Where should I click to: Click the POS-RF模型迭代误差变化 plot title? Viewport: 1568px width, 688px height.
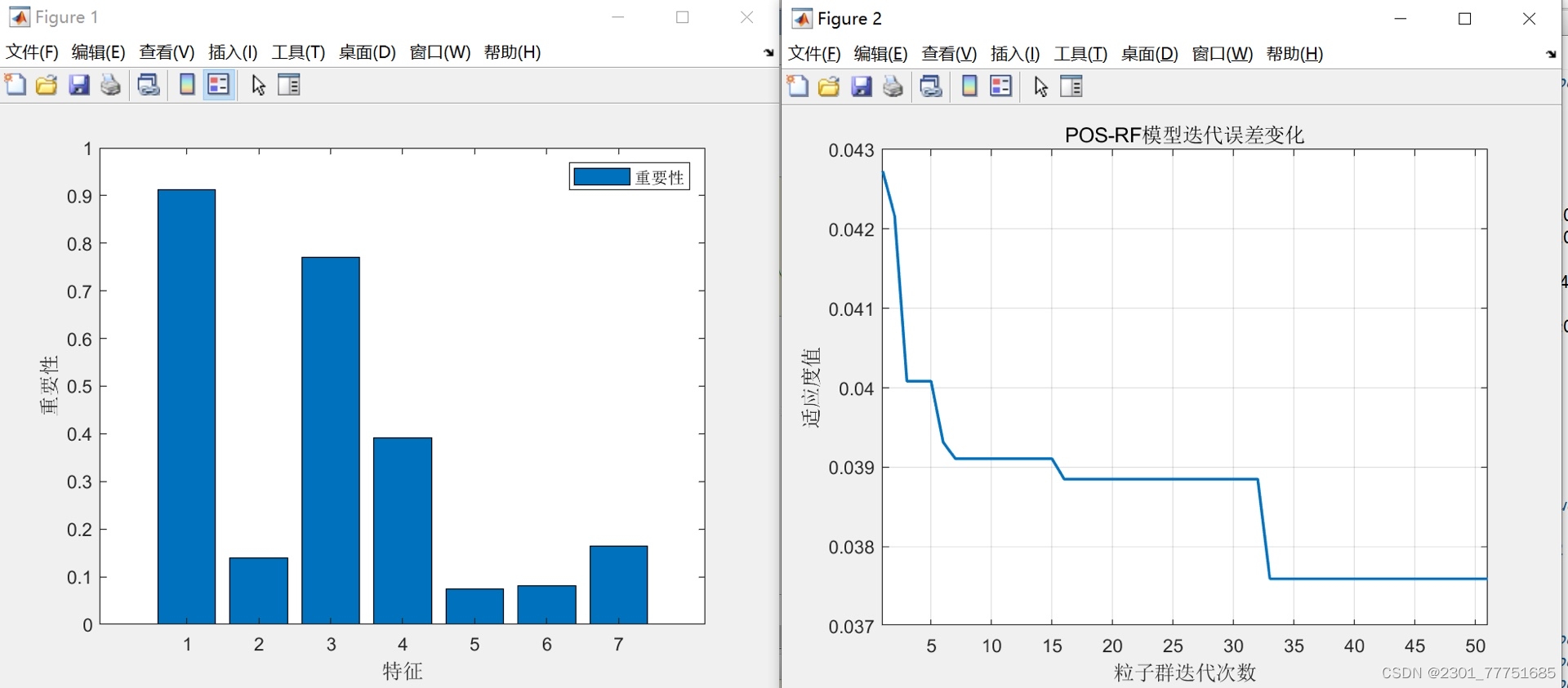[x=1184, y=135]
